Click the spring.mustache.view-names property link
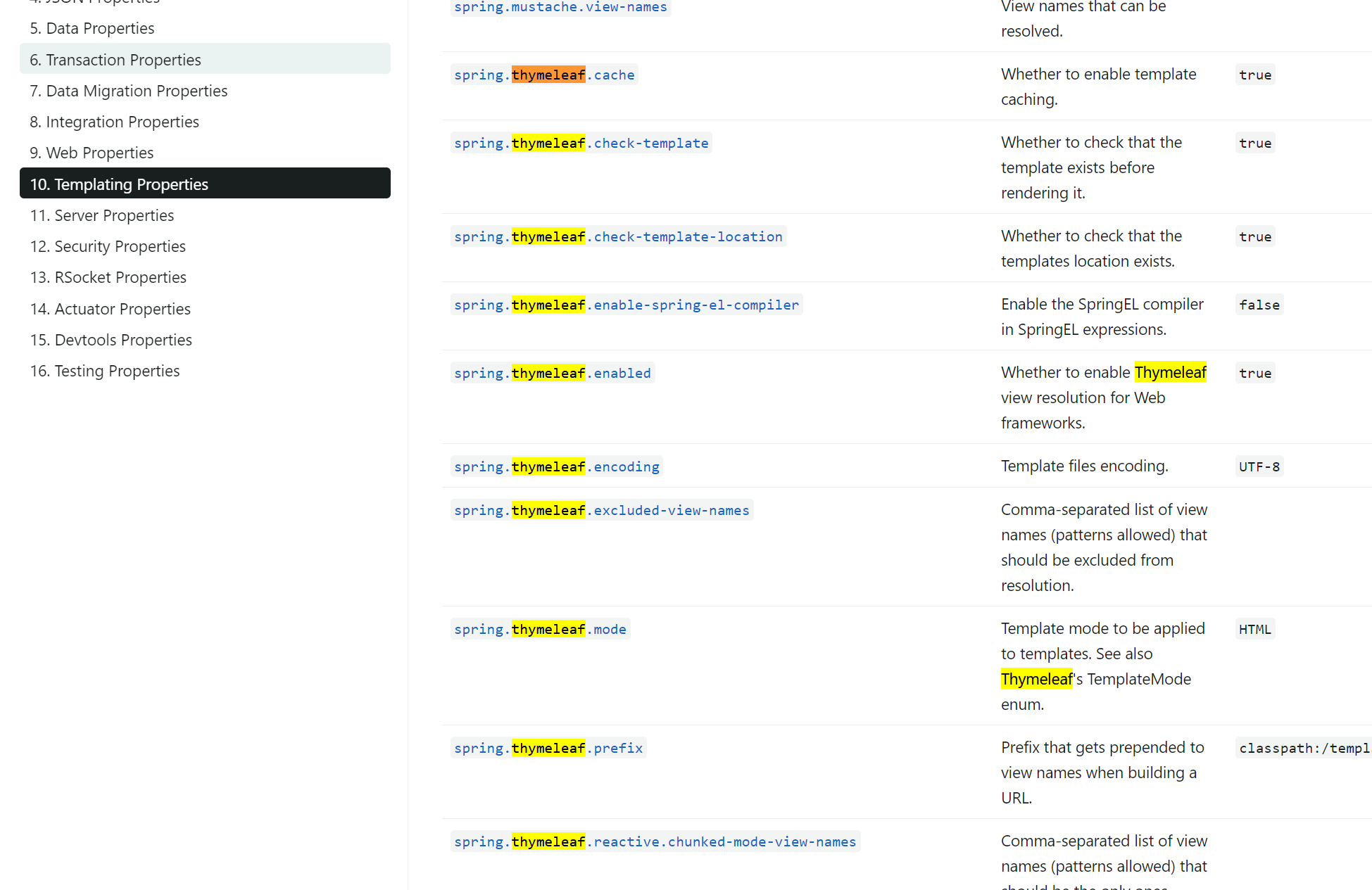The image size is (1372, 890). point(560,7)
